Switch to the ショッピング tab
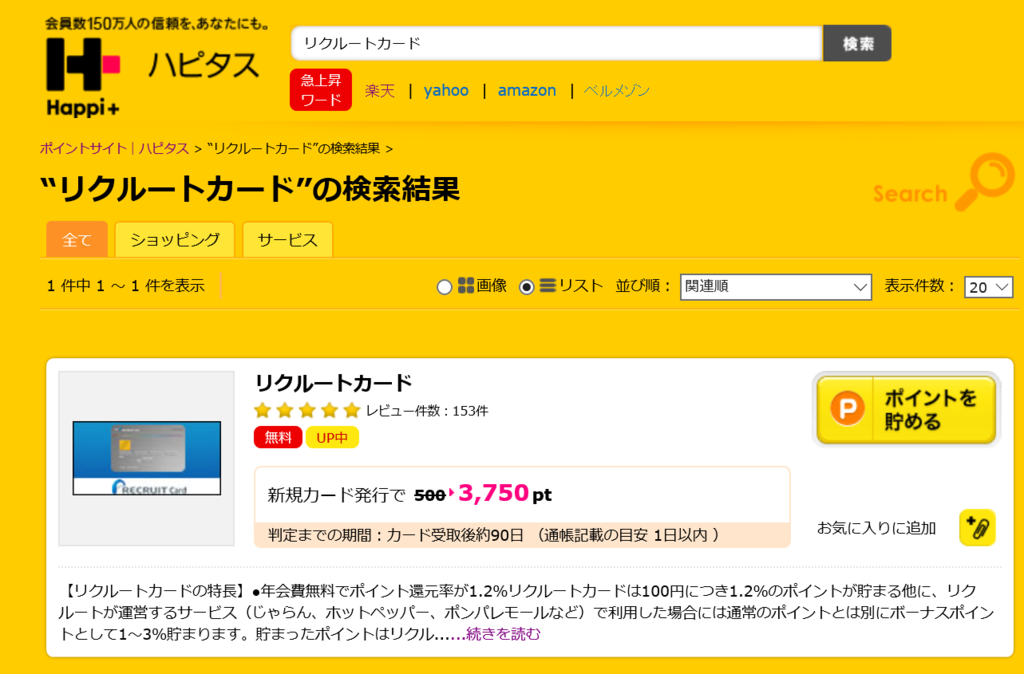This screenshot has width=1024, height=674. click(x=175, y=240)
